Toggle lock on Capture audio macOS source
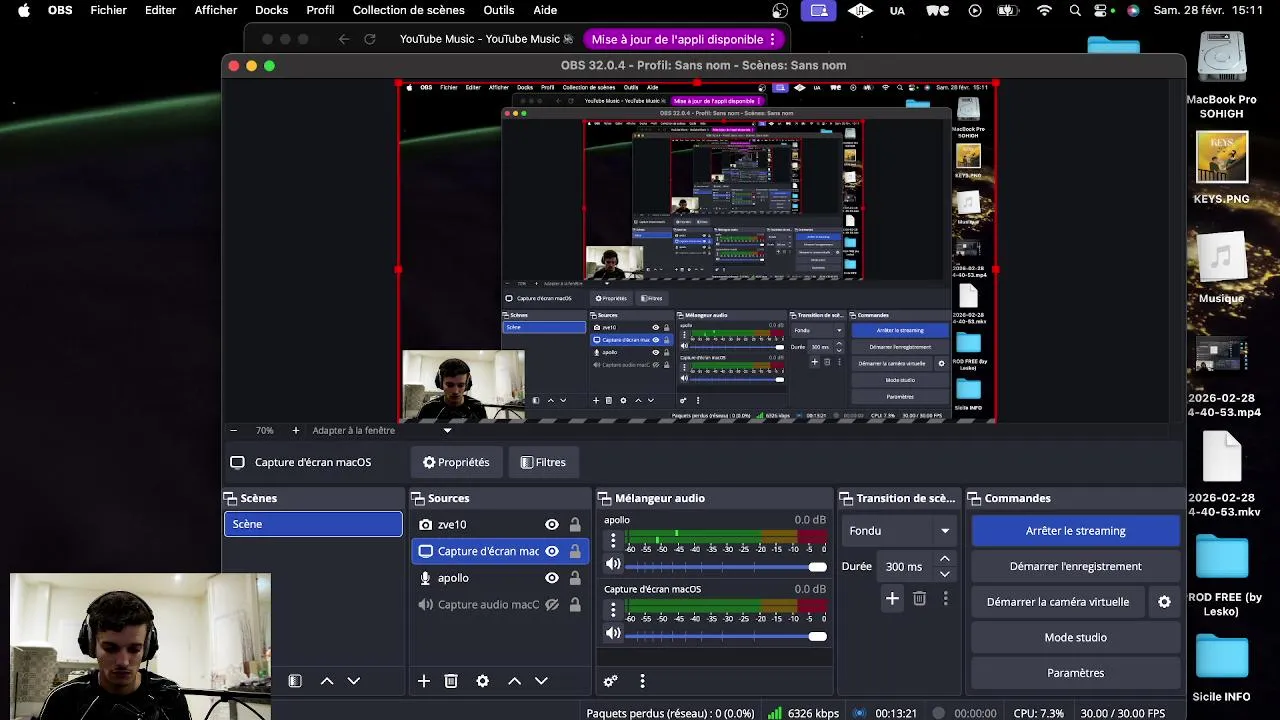1280x720 pixels. point(575,605)
